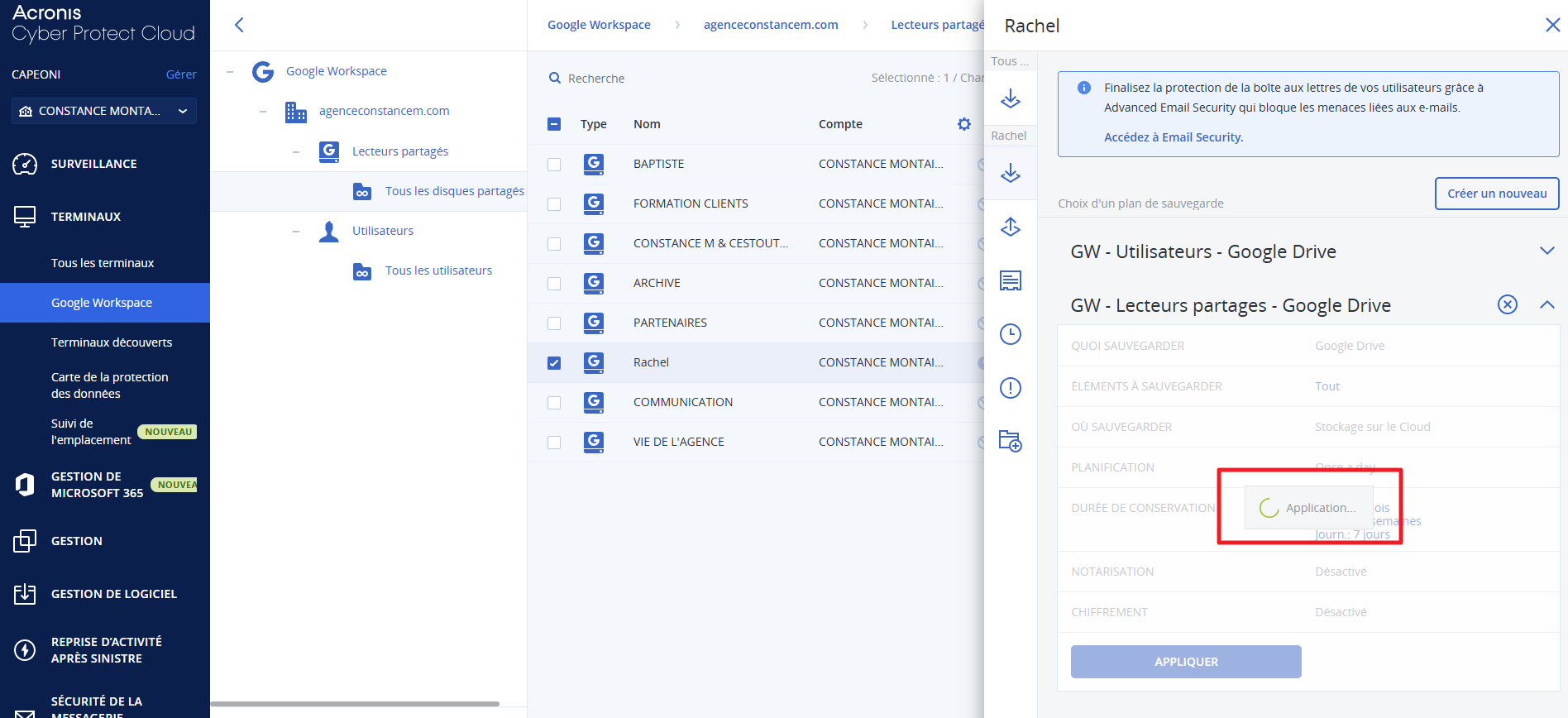Click Accédez à Email Security link

1174,137
